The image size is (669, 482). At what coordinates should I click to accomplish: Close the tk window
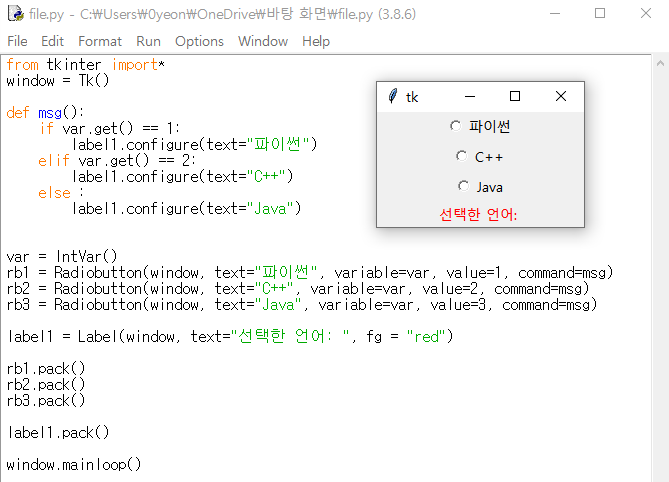561,96
